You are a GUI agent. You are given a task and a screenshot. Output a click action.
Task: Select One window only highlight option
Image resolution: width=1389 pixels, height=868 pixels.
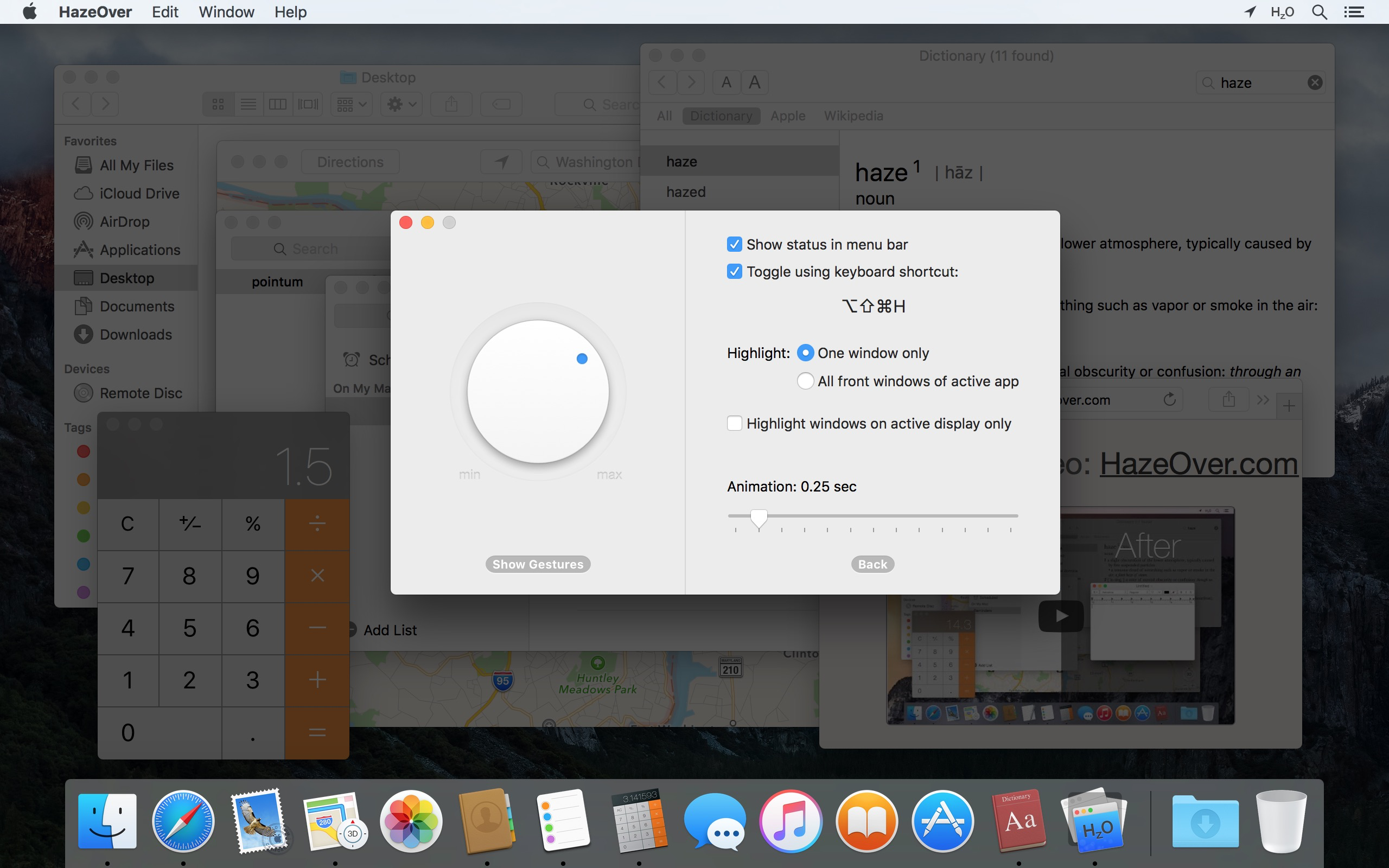click(x=805, y=353)
